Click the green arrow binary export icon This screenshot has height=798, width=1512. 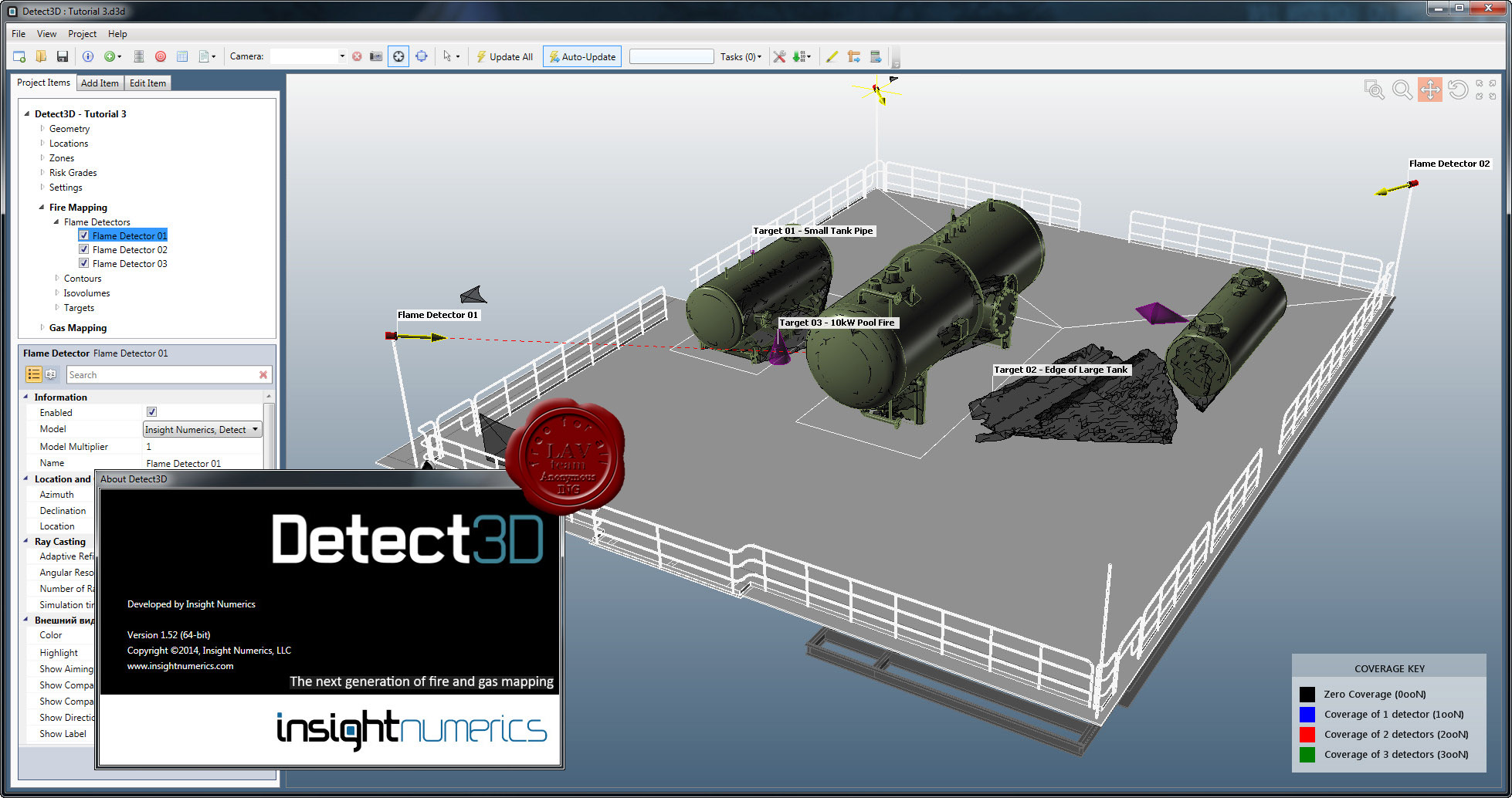click(799, 56)
